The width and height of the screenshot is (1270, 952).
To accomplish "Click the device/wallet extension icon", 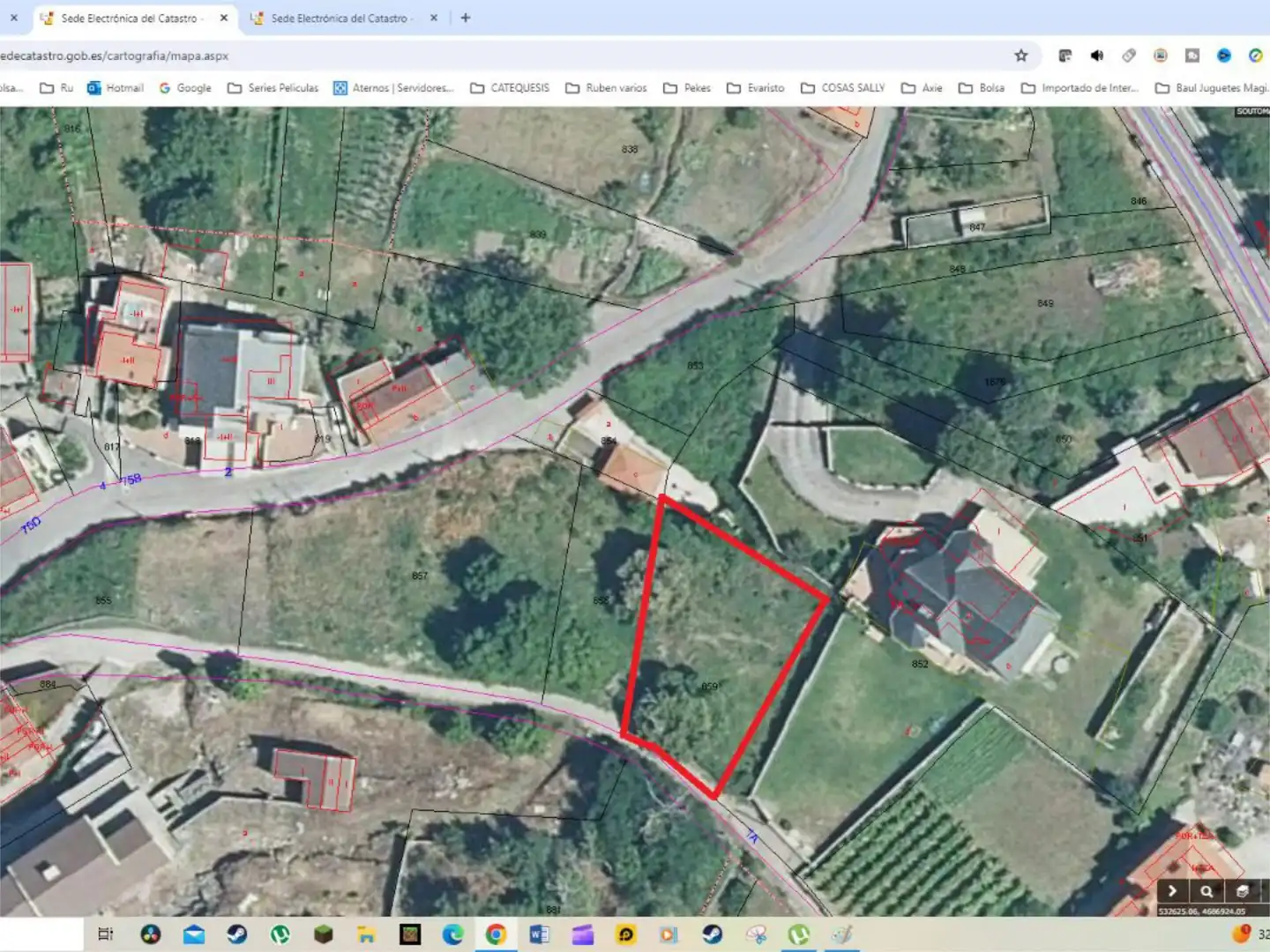I will point(1065,56).
